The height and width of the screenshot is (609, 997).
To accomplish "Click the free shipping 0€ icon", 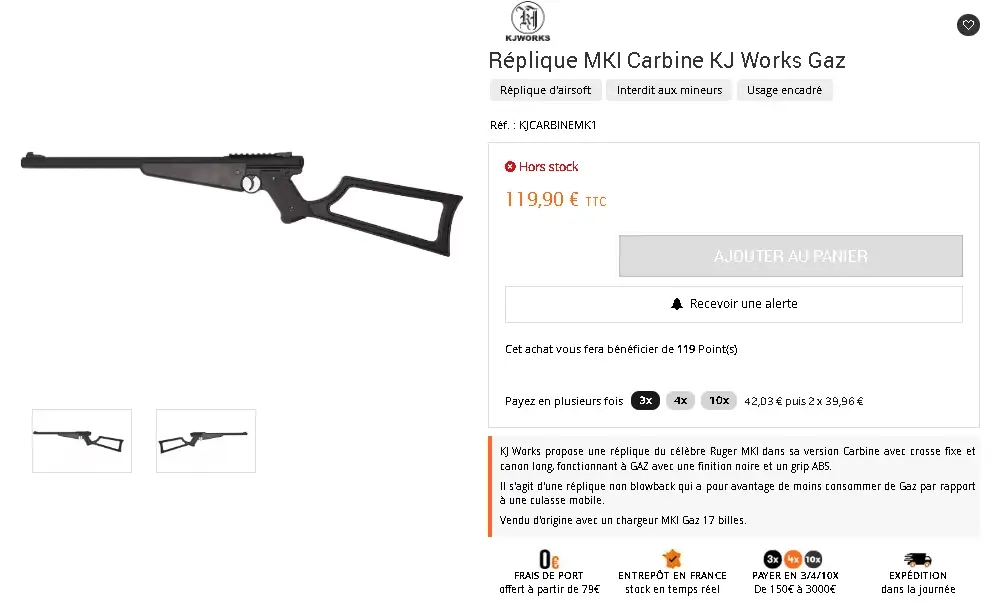I will [x=548, y=560].
